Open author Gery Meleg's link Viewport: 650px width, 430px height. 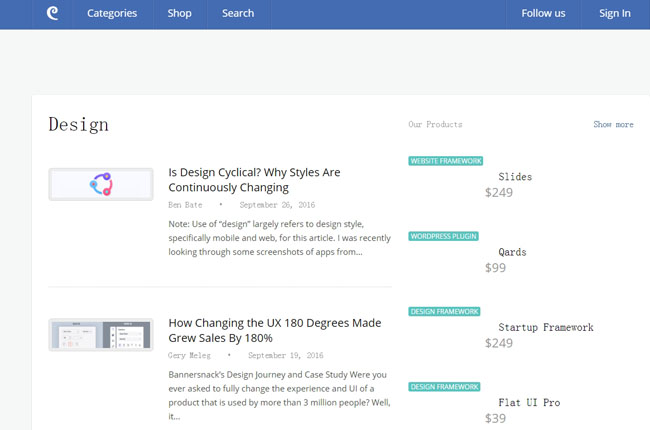[x=189, y=355]
